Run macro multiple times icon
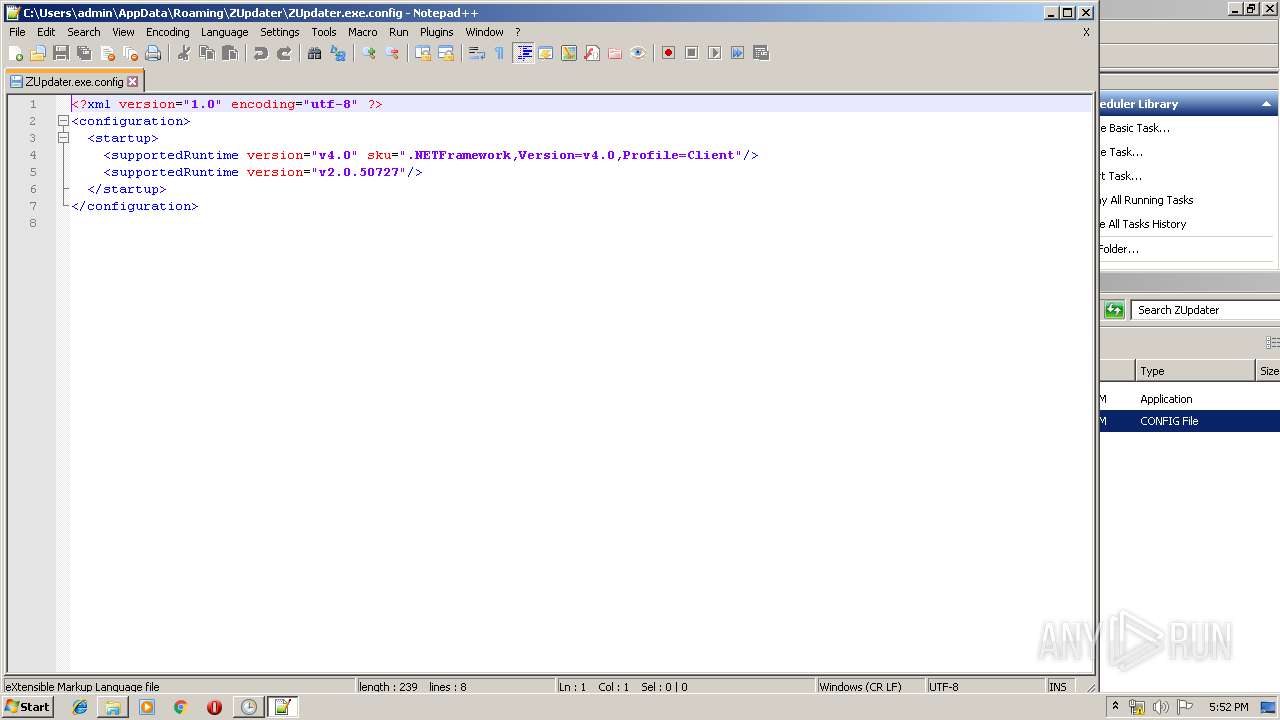The image size is (1280, 720). tap(738, 53)
